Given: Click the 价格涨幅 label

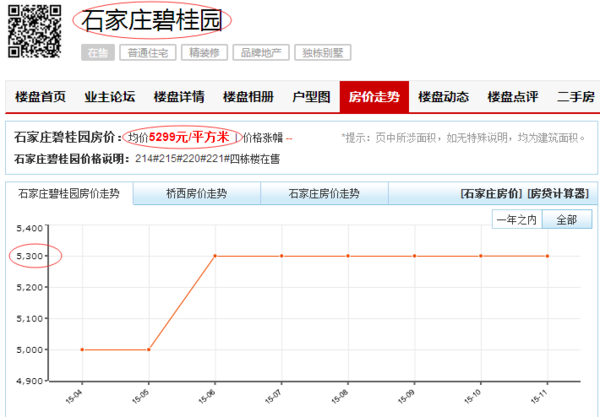Looking at the screenshot, I should (x=263, y=138).
